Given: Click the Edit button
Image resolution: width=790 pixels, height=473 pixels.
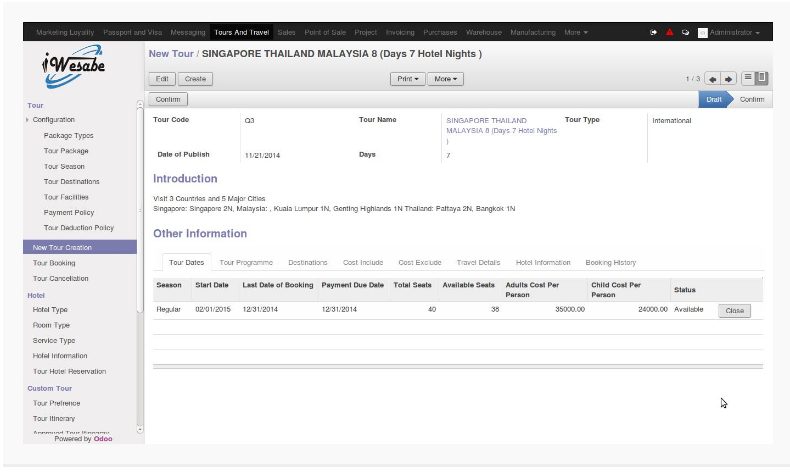Looking at the screenshot, I should (x=162, y=78).
